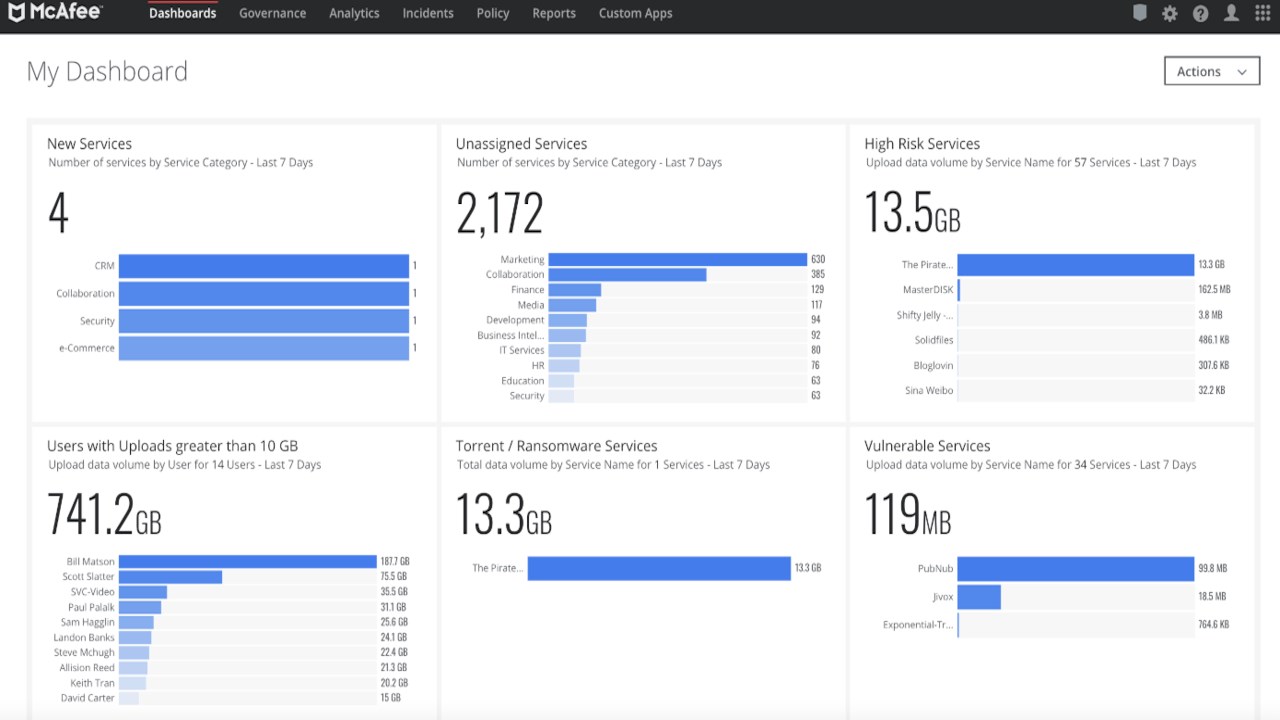Click the Jivox bar in Vulnerable Services
Image resolution: width=1280 pixels, height=720 pixels.
click(x=979, y=597)
